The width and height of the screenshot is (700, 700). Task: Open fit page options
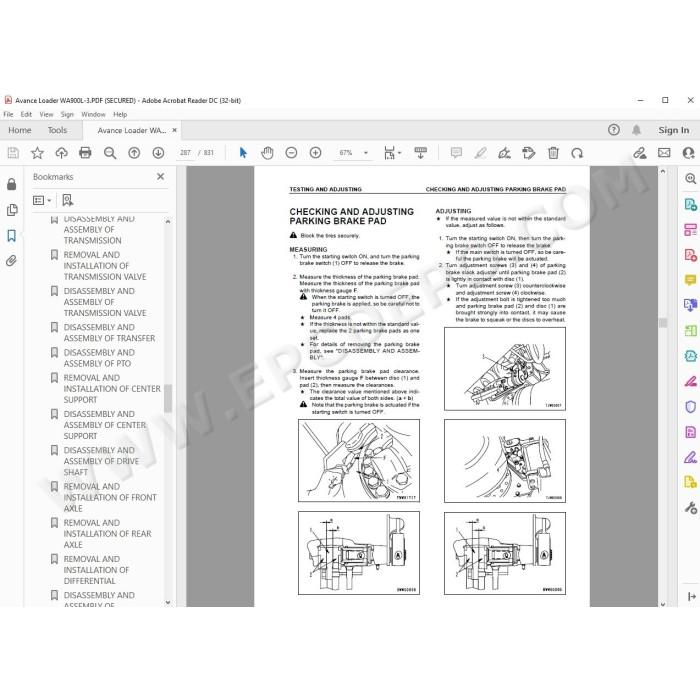392,153
